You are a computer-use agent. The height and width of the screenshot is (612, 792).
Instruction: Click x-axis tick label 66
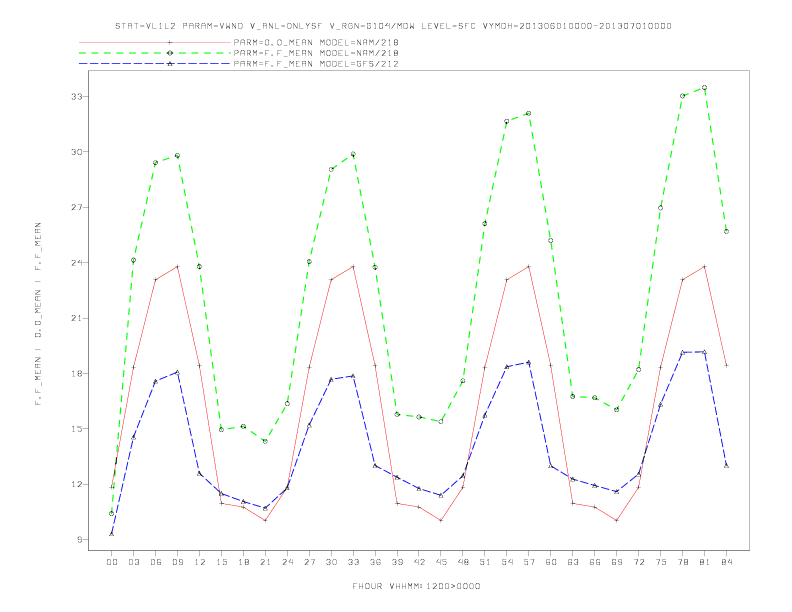pos(595,562)
